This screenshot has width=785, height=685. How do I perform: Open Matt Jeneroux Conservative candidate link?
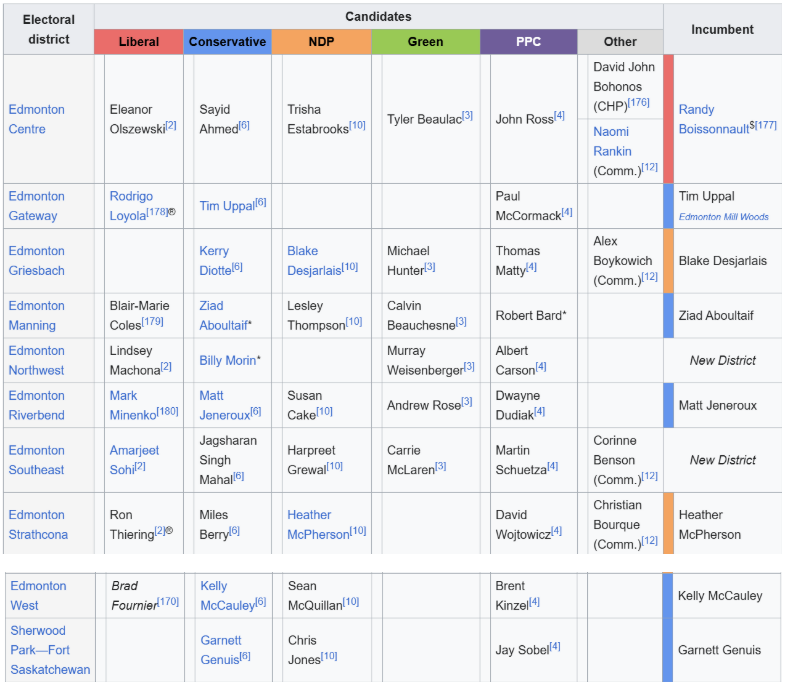click(x=224, y=405)
